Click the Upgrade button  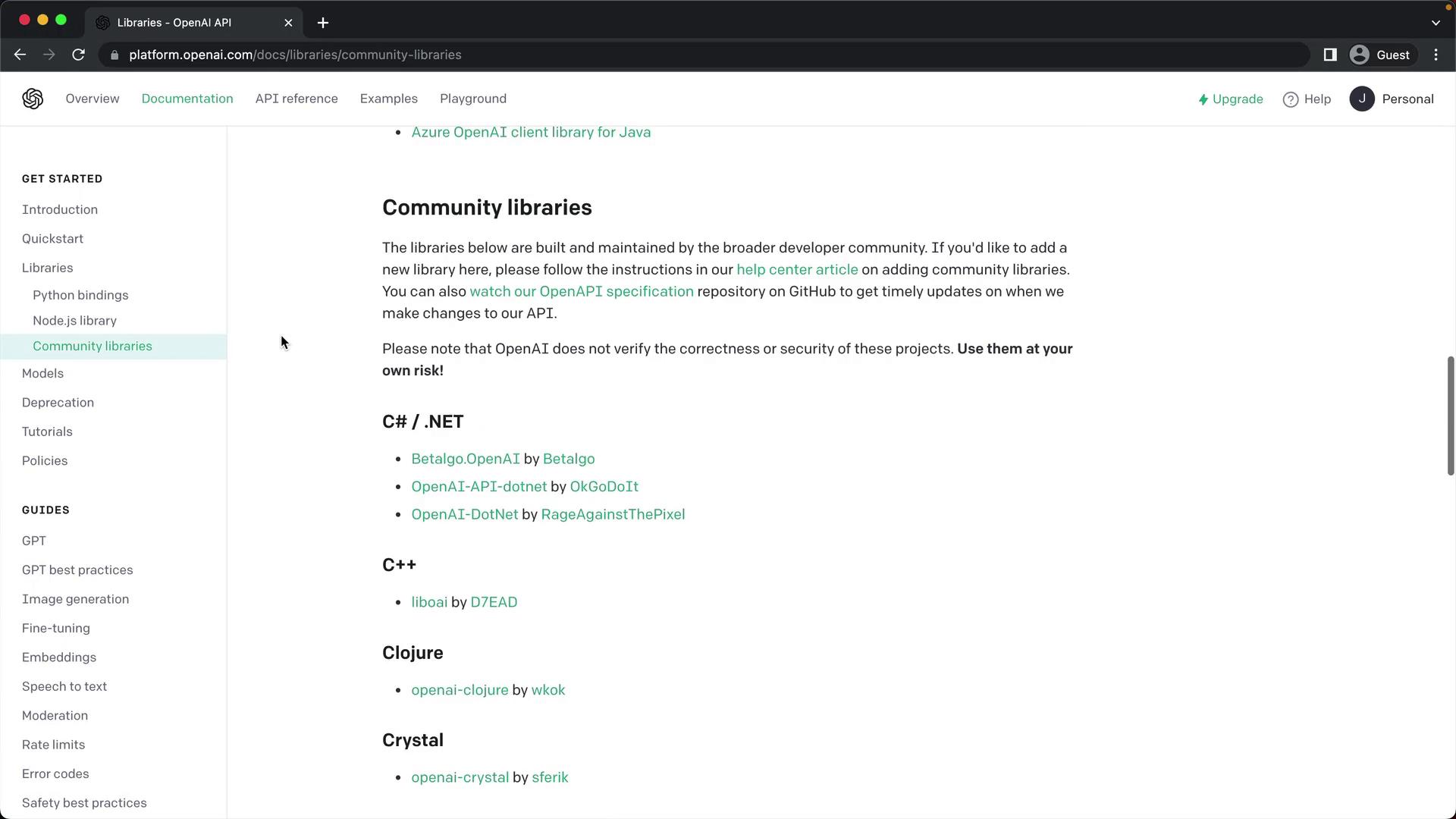tap(1230, 99)
